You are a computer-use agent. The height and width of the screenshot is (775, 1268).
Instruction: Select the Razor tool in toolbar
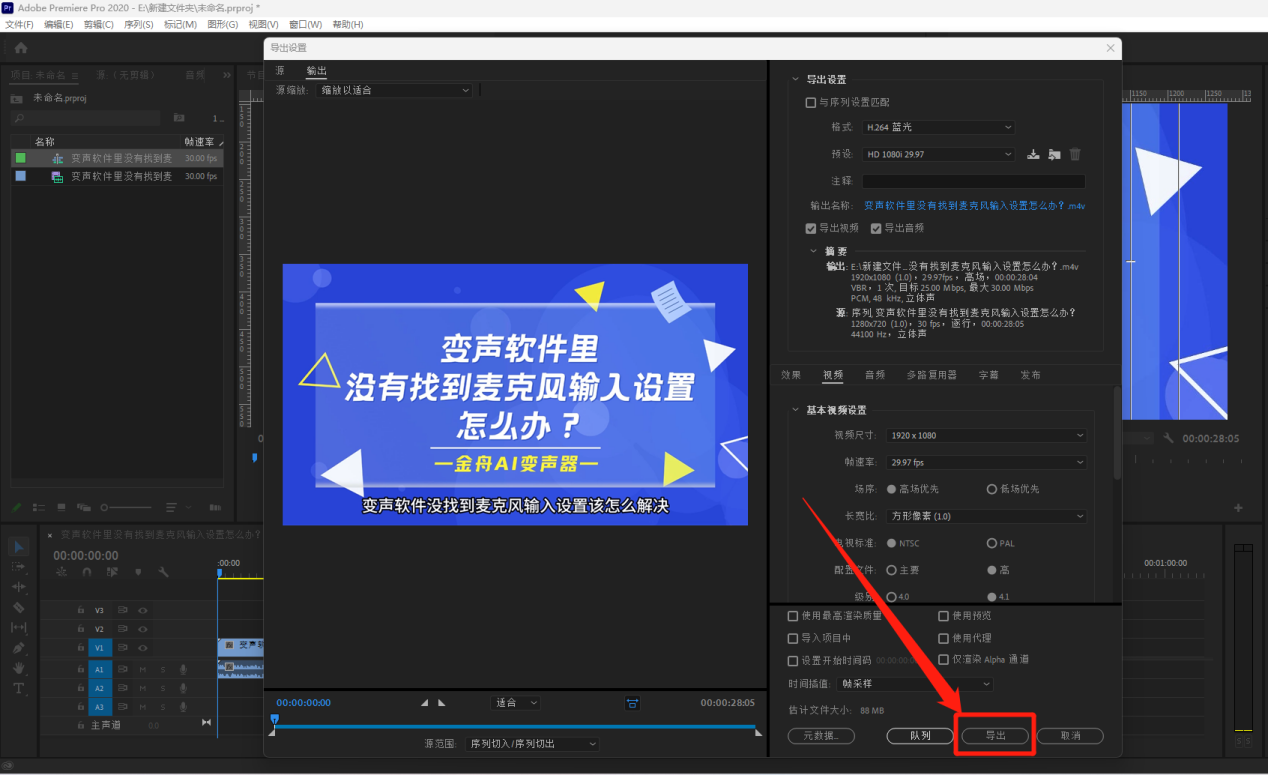click(x=18, y=607)
